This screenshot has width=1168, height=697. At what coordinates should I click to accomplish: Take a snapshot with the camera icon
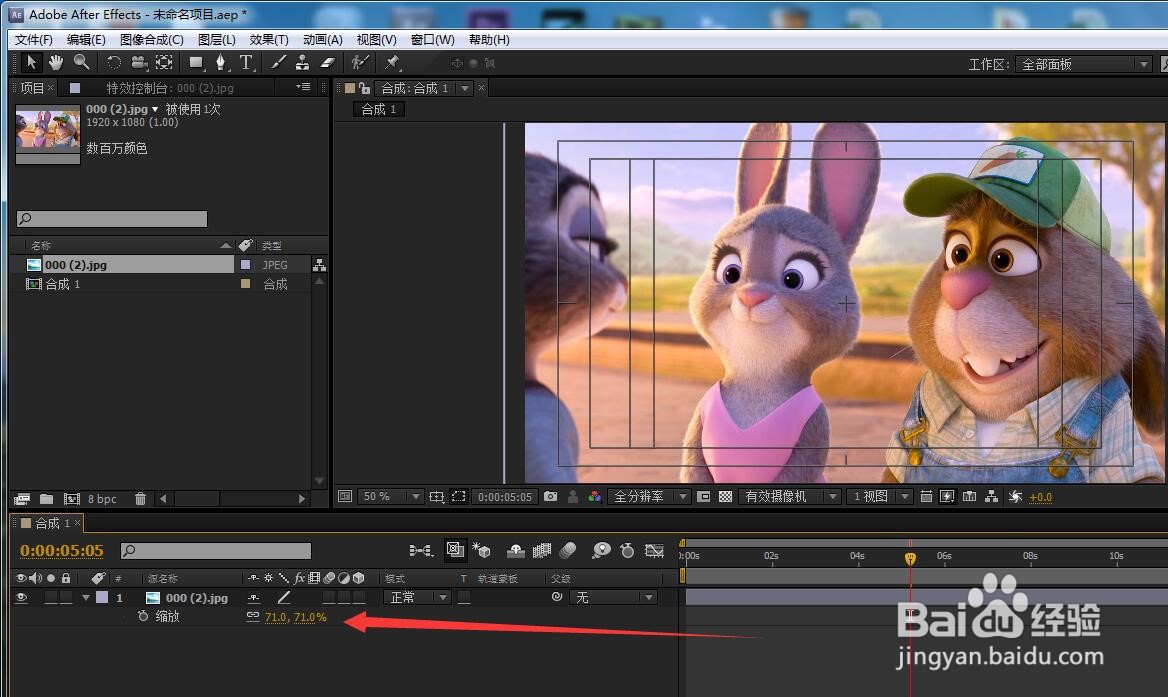pyautogui.click(x=550, y=497)
